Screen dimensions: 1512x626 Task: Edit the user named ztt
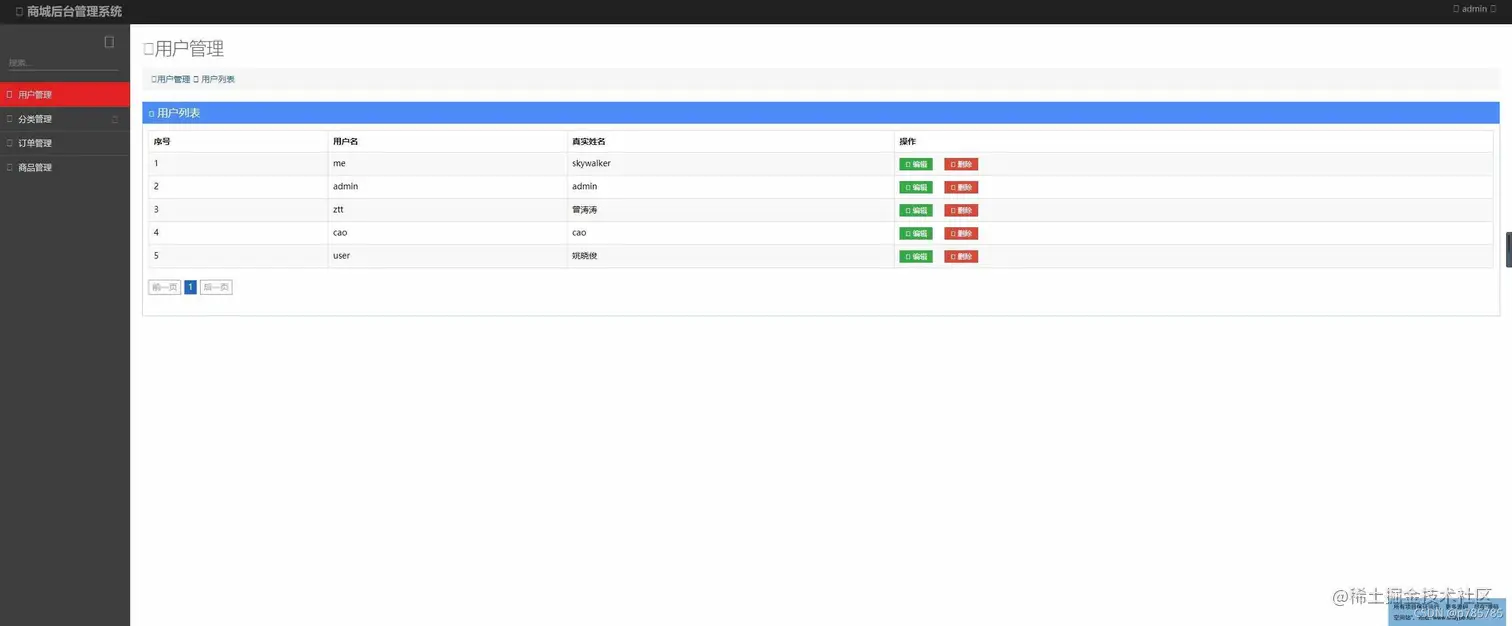tap(916, 210)
